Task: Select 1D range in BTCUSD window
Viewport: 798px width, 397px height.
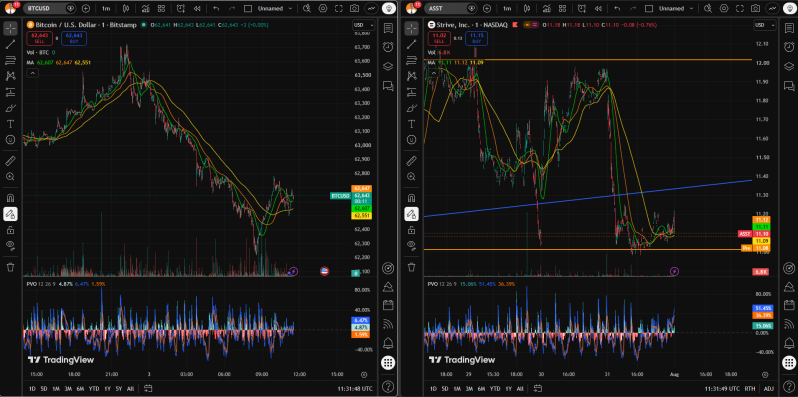Action: click(32, 389)
